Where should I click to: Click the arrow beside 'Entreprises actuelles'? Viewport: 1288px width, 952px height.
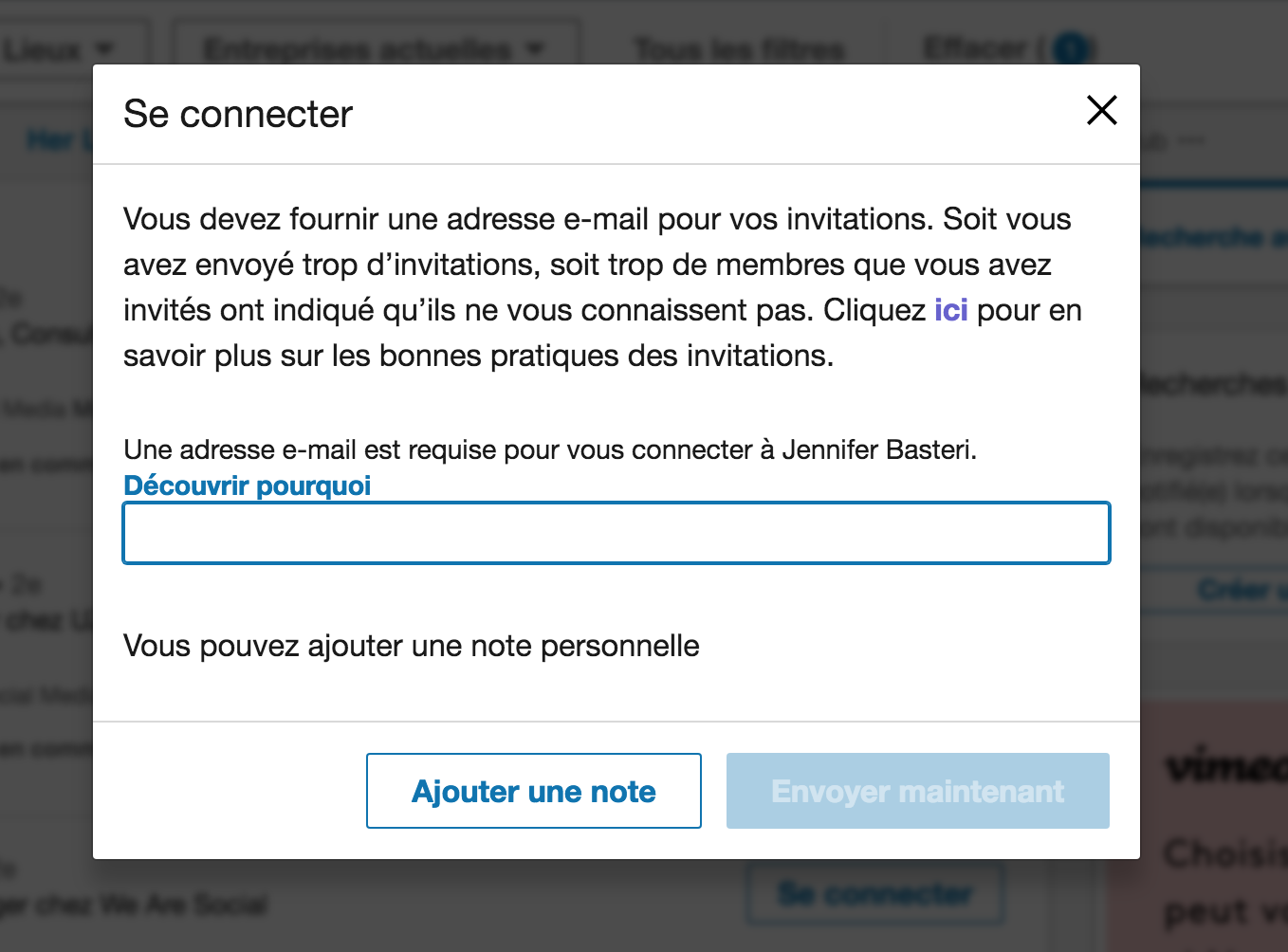coord(537,47)
